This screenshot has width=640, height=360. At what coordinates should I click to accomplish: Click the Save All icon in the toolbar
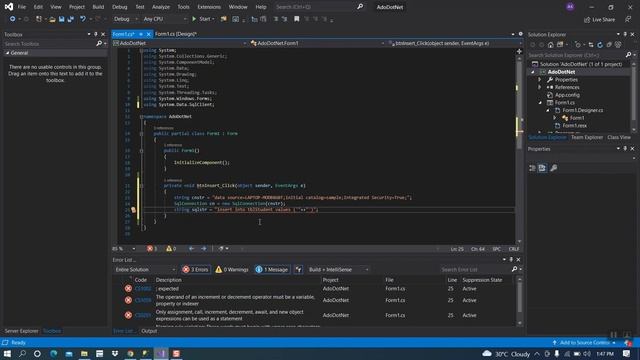[x=71, y=19]
